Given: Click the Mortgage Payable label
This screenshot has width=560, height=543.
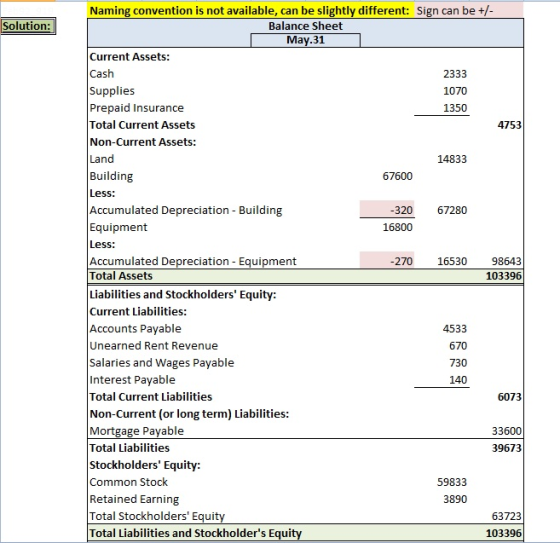Looking at the screenshot, I should tap(136, 431).
